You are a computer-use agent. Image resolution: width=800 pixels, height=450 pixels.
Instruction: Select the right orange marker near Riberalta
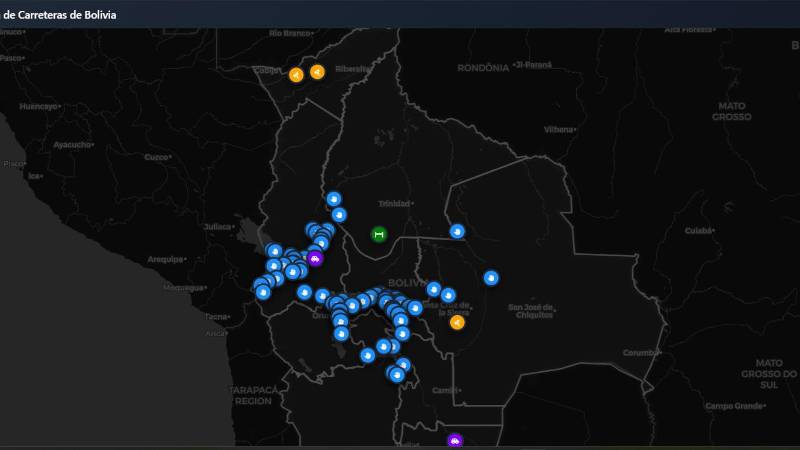click(x=317, y=71)
